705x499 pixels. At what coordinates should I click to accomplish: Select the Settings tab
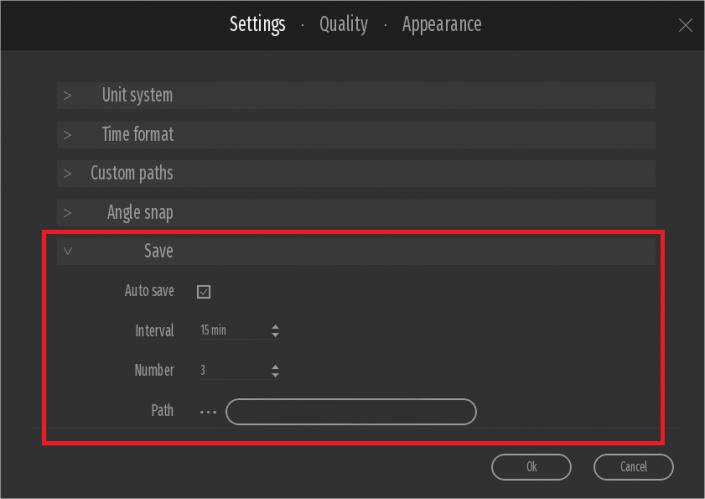tap(257, 24)
